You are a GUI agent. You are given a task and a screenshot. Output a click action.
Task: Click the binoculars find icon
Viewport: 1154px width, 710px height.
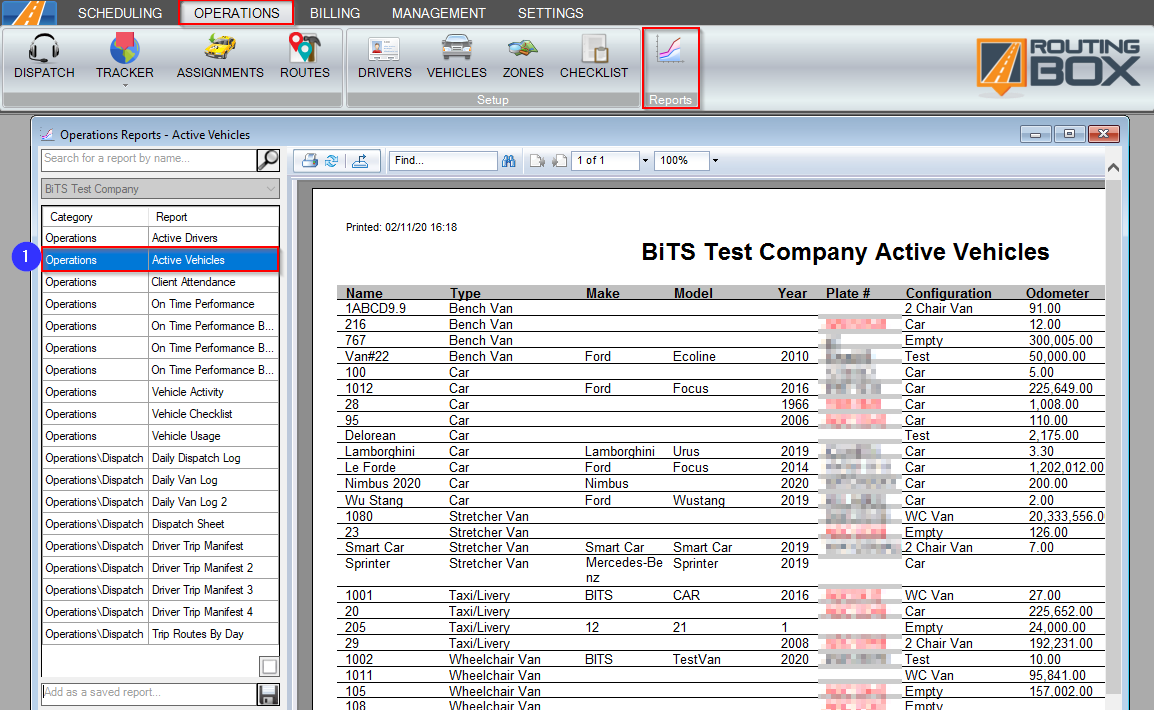(x=509, y=160)
